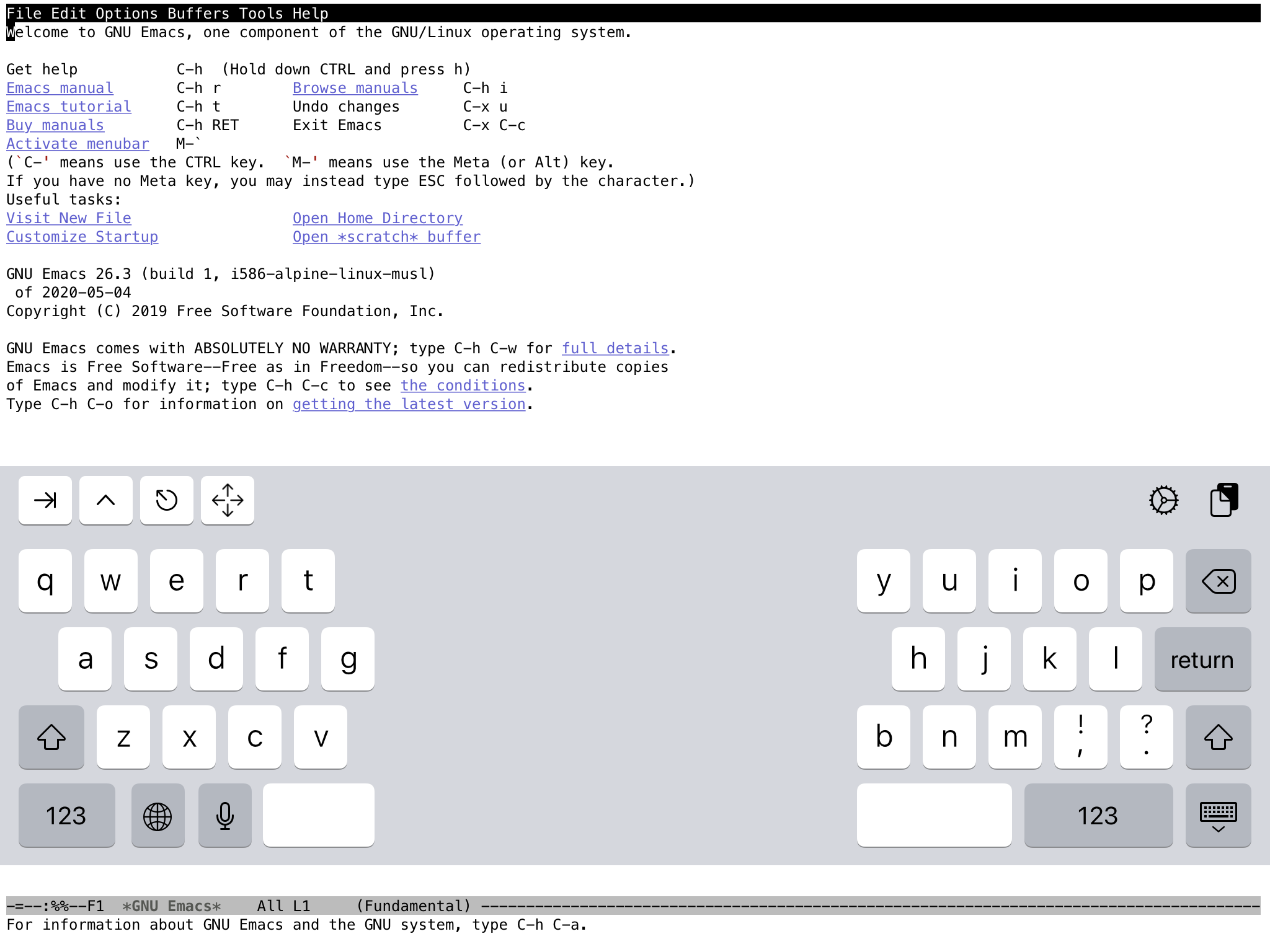The width and height of the screenshot is (1270, 952).
Task: Switch keyboard layout with the globe icon
Action: 158,816
